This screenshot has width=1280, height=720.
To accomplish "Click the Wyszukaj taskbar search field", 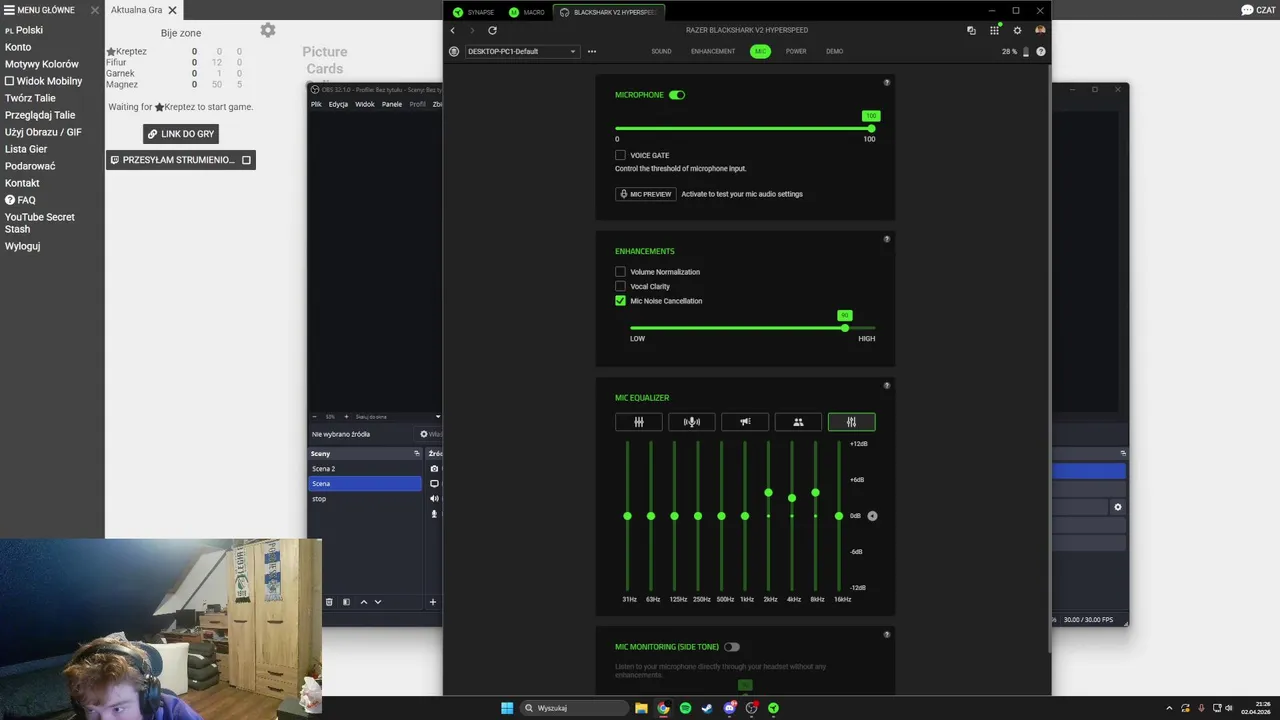I will click(x=576, y=708).
